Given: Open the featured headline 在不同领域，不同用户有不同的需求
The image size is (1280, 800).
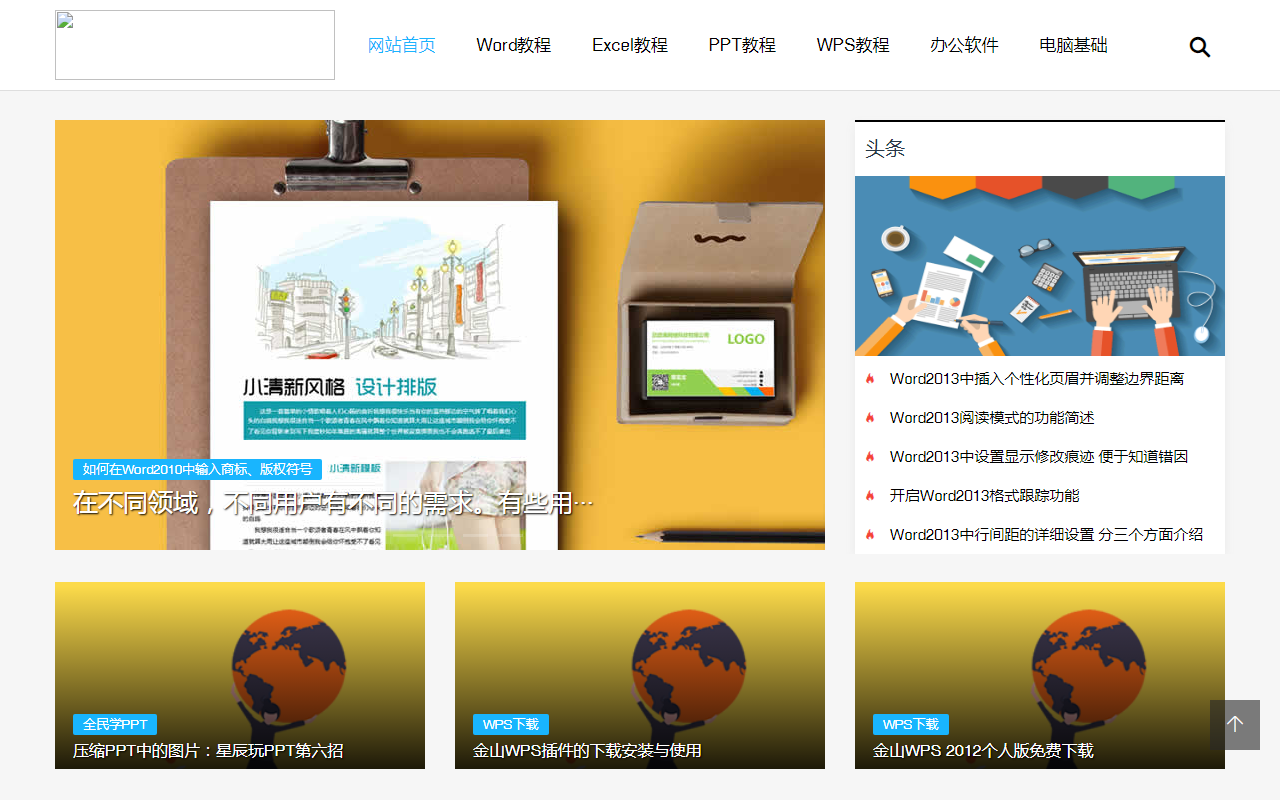Looking at the screenshot, I should point(333,503).
